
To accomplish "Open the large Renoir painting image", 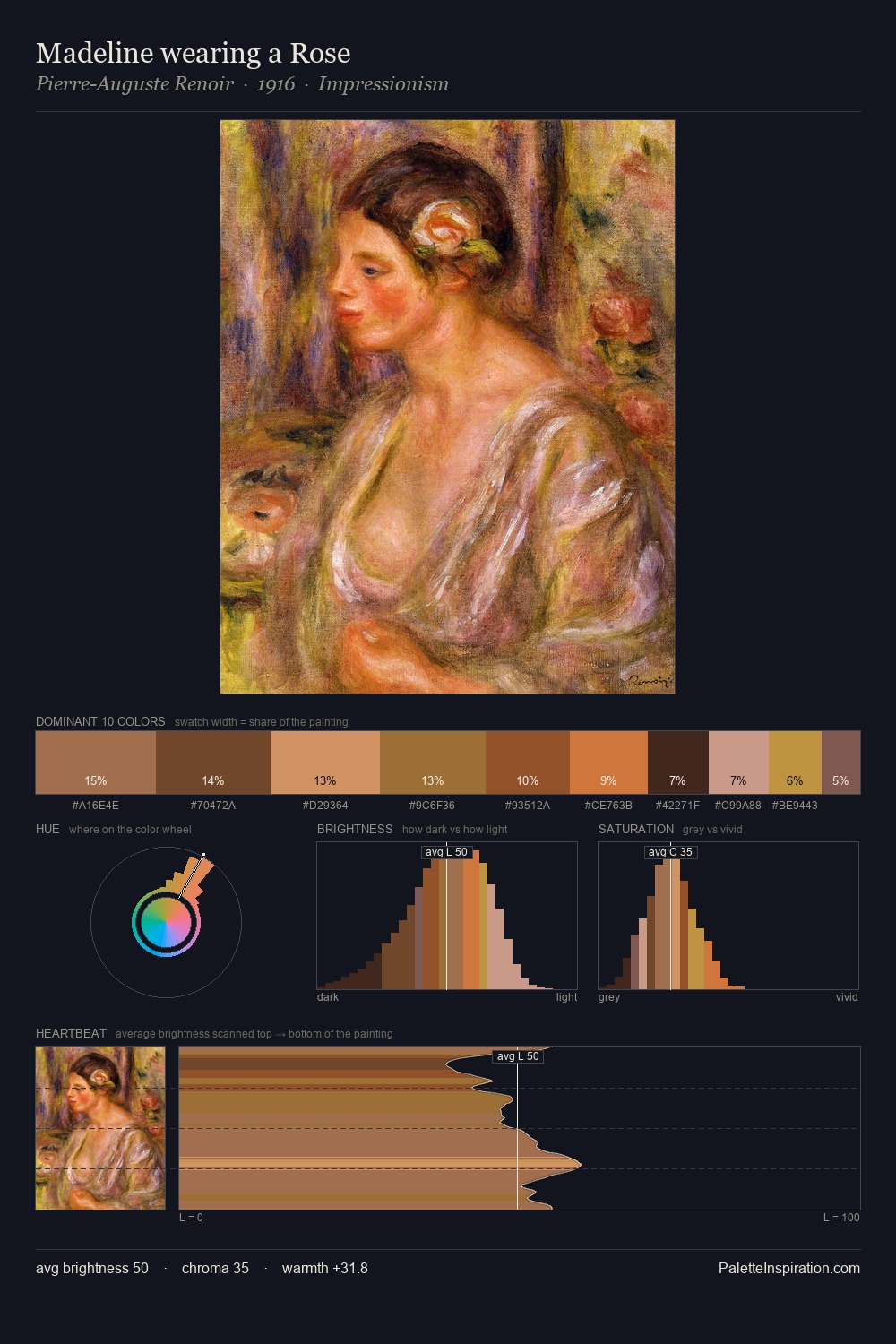I will pos(447,407).
